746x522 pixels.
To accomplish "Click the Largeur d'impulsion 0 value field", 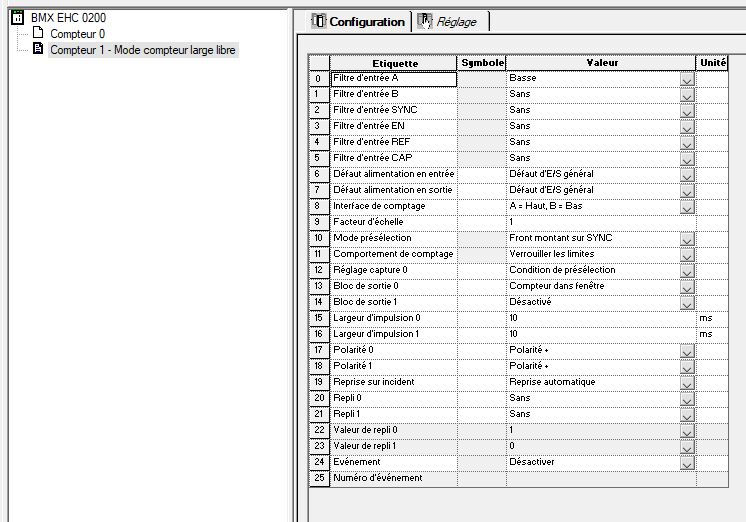I will click(x=600, y=318).
